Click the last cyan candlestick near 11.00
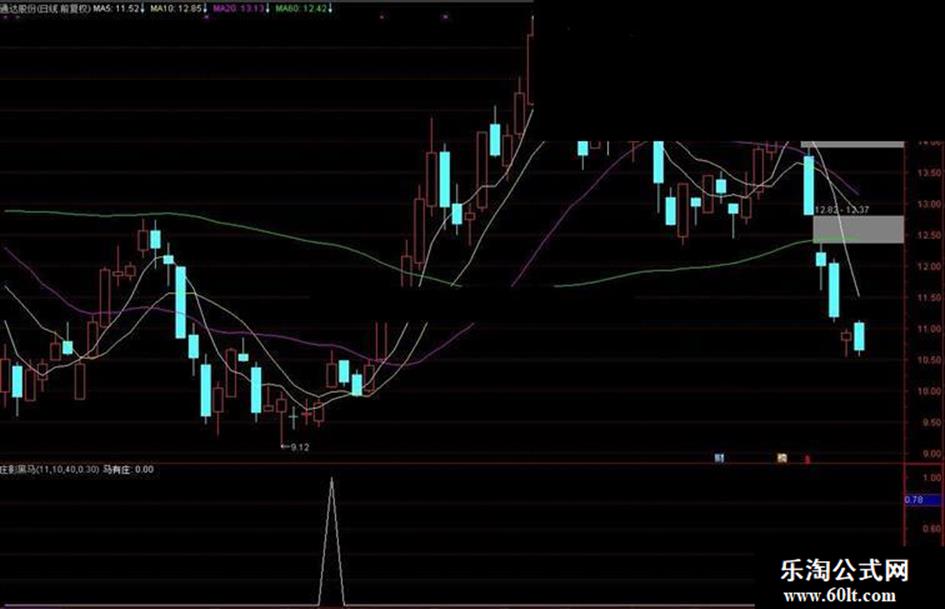Screen dimensions: 945x609 point(859,336)
